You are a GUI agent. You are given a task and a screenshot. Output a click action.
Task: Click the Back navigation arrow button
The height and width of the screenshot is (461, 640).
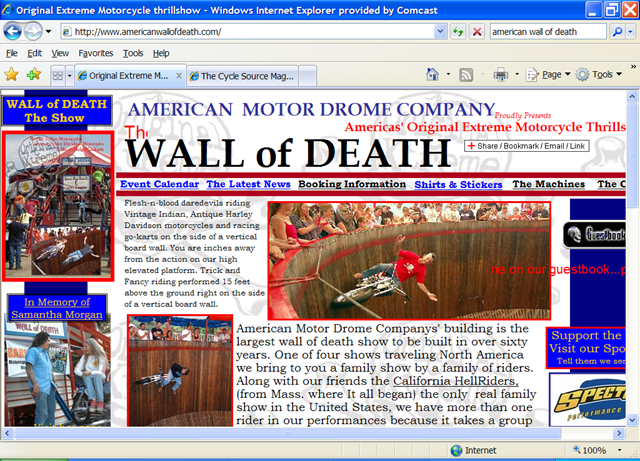[17, 31]
